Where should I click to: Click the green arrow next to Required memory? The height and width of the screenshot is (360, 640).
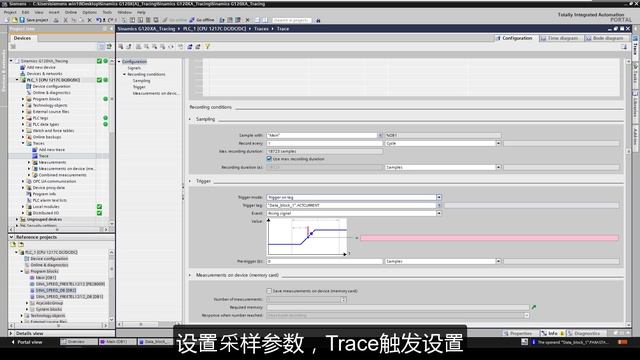(533, 307)
